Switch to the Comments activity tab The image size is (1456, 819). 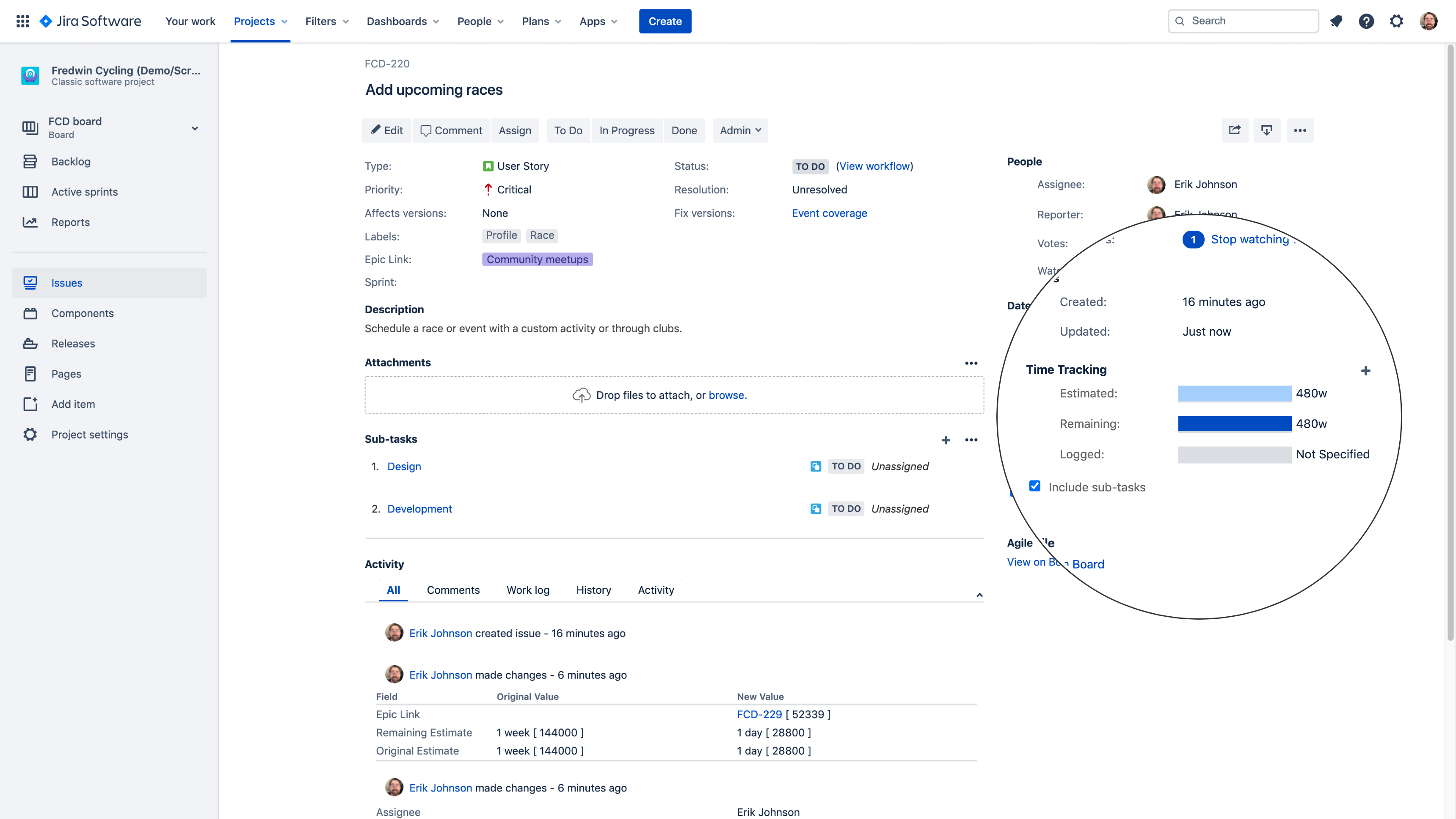453,590
